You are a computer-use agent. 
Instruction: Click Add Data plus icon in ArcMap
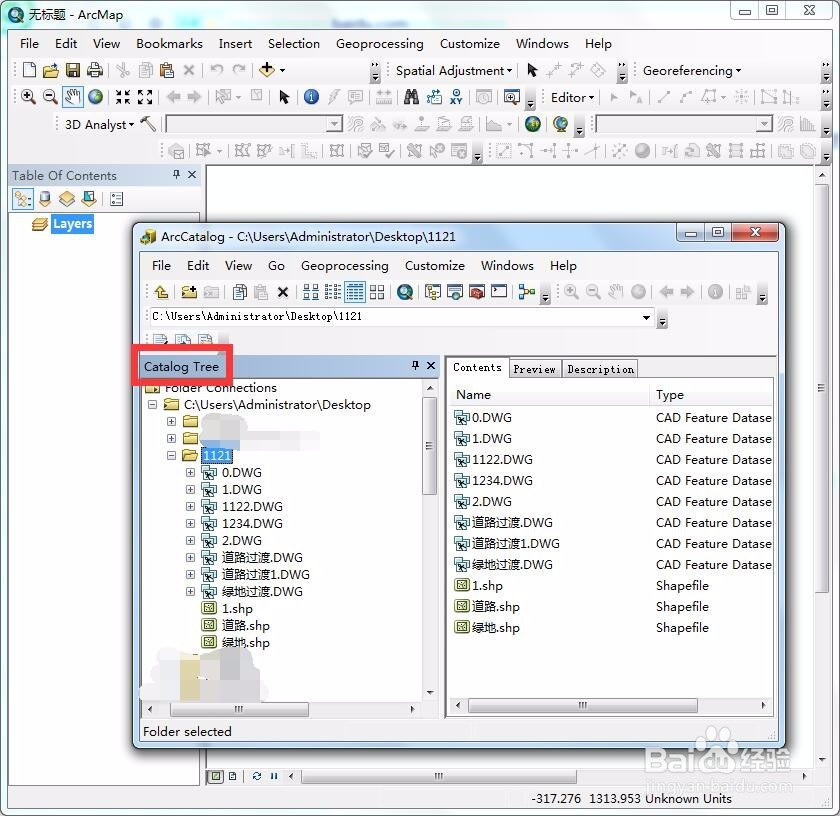point(267,69)
